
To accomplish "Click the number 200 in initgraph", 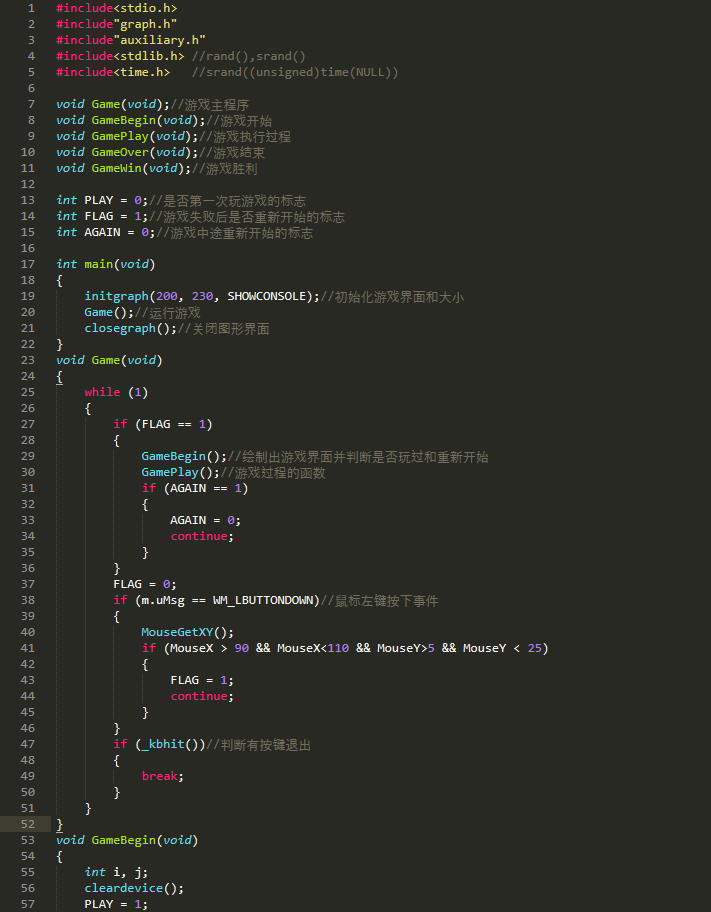I will click(x=167, y=296).
